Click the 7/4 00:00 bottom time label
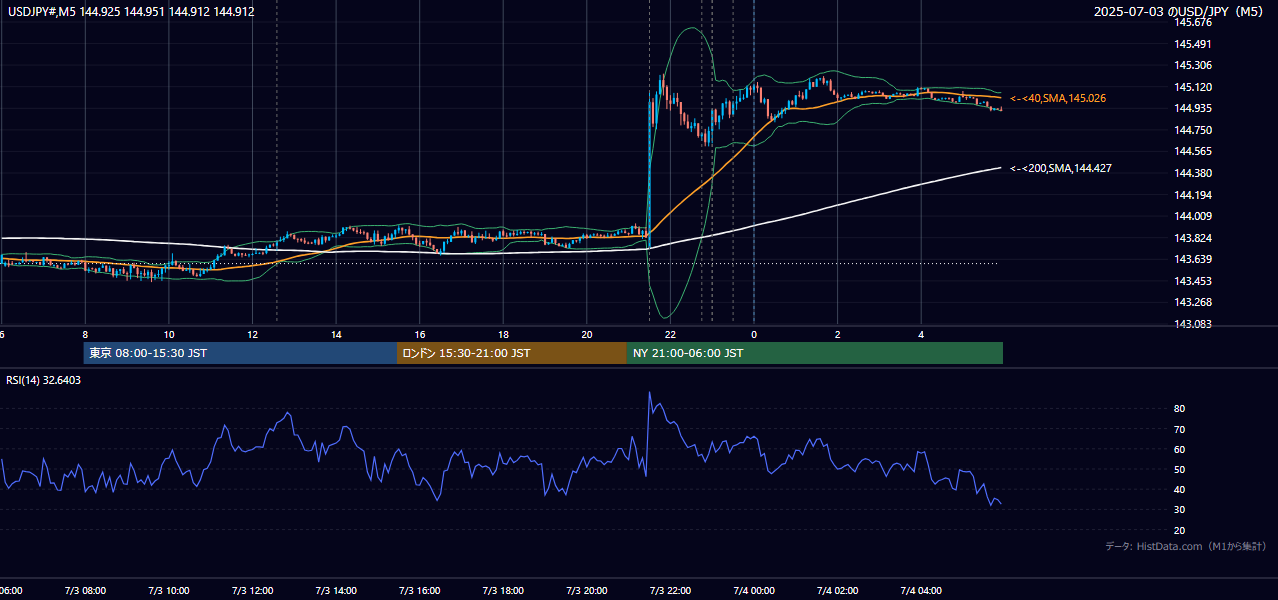This screenshot has width=1278, height=600. click(x=754, y=591)
